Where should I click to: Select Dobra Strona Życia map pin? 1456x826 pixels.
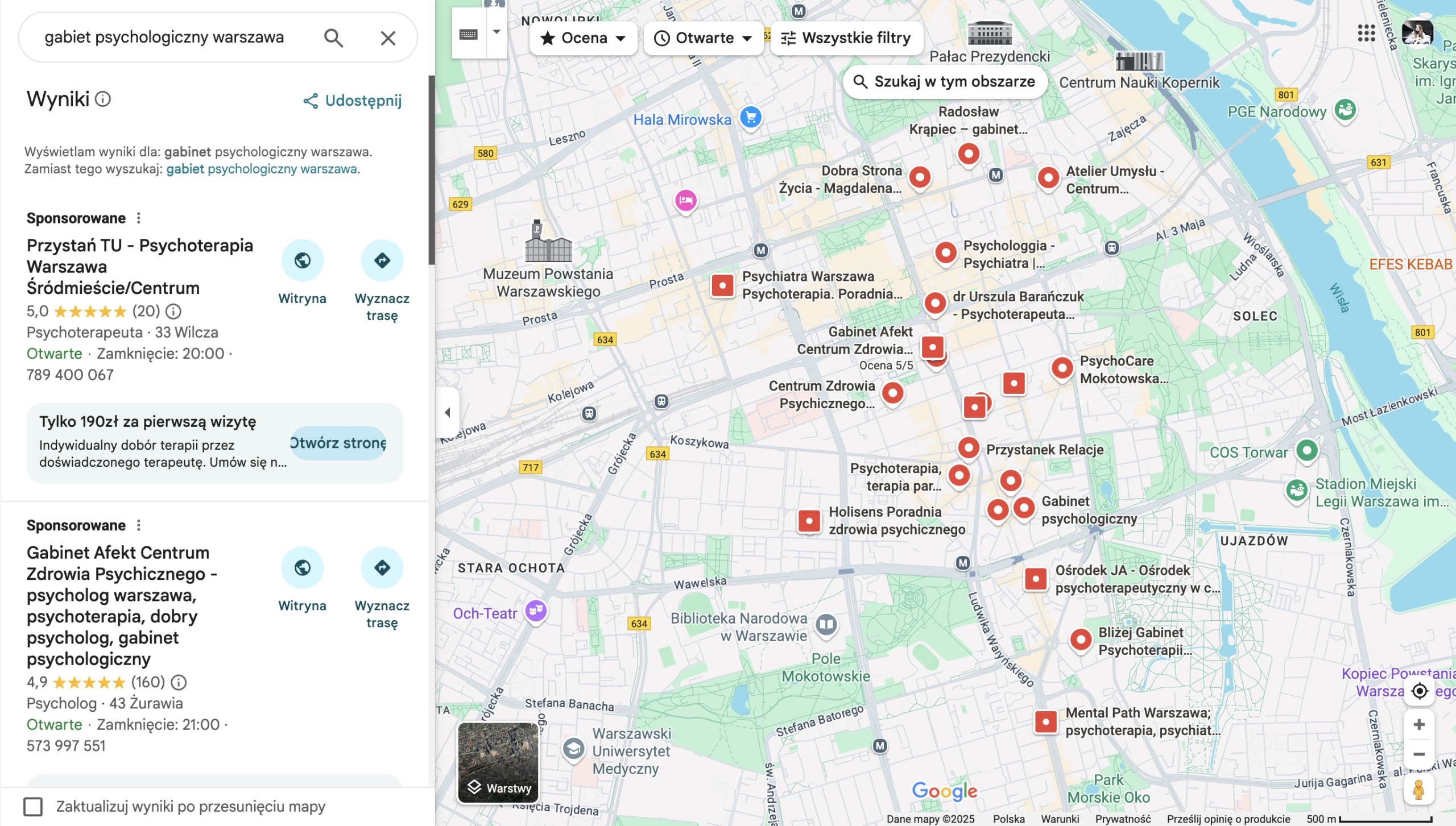coord(920,177)
